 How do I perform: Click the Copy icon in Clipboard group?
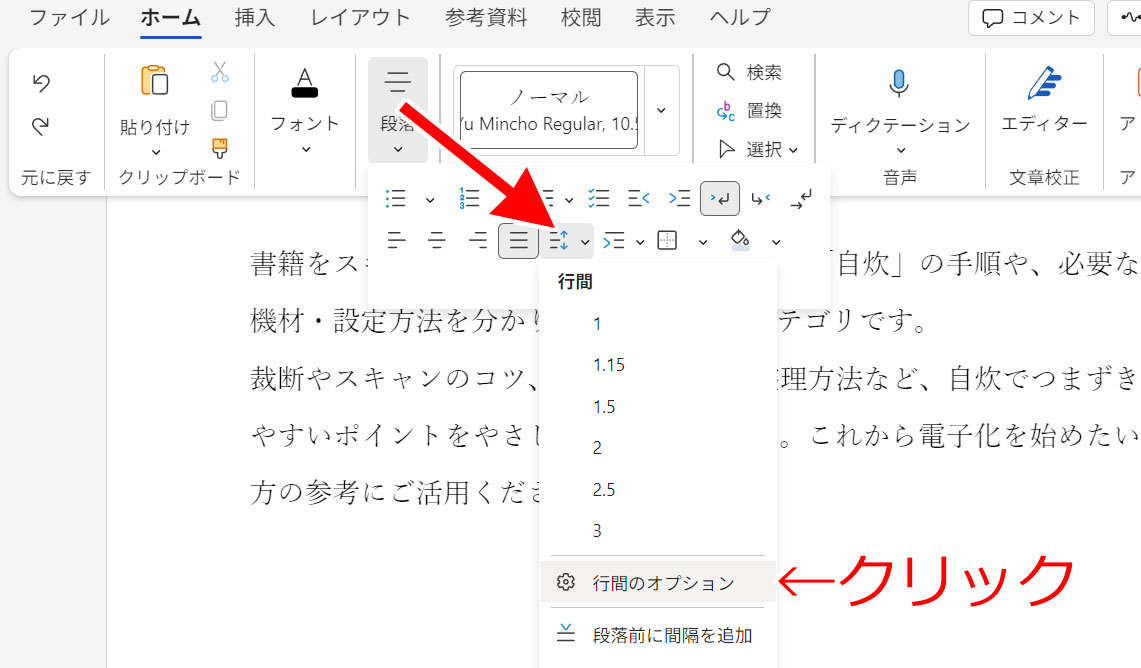click(219, 111)
